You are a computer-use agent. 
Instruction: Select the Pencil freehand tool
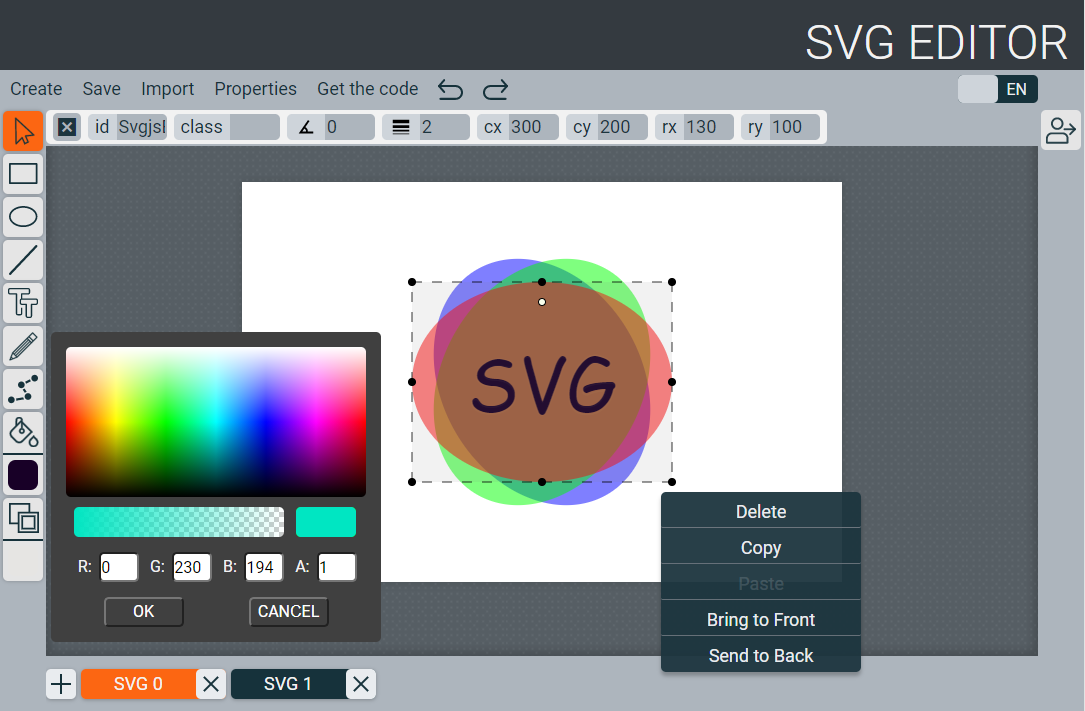pyautogui.click(x=22, y=346)
